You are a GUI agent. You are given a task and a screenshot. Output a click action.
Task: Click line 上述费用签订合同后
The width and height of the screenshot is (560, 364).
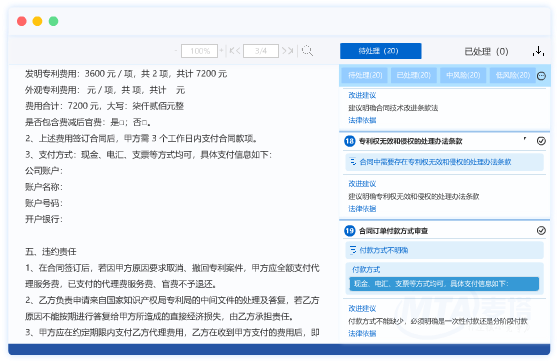pyautogui.click(x=141, y=138)
